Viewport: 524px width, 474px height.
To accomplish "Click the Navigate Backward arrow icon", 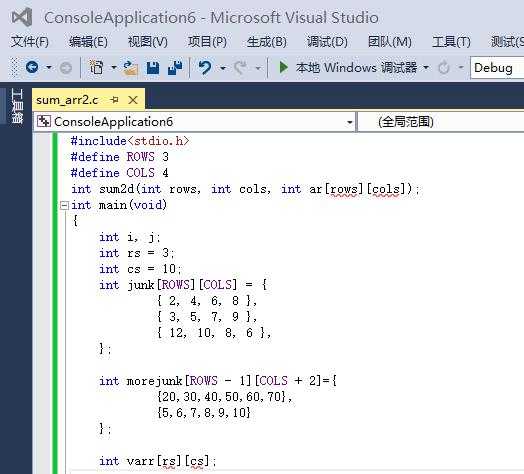I will point(32,68).
